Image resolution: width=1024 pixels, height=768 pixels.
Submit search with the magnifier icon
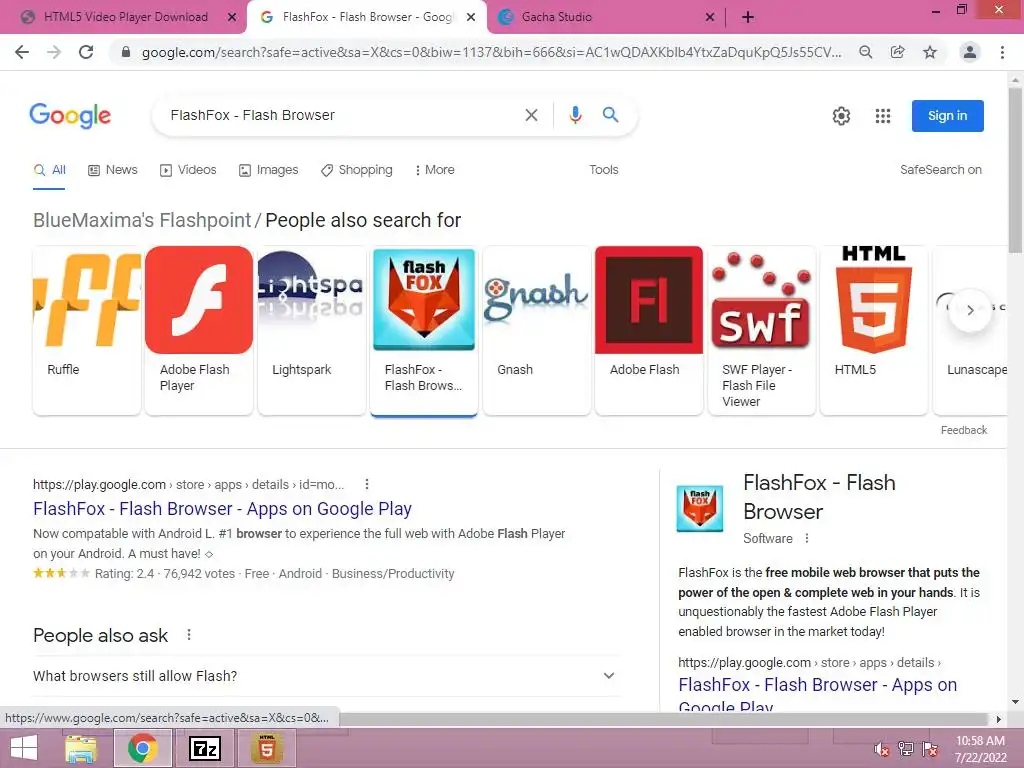click(611, 115)
